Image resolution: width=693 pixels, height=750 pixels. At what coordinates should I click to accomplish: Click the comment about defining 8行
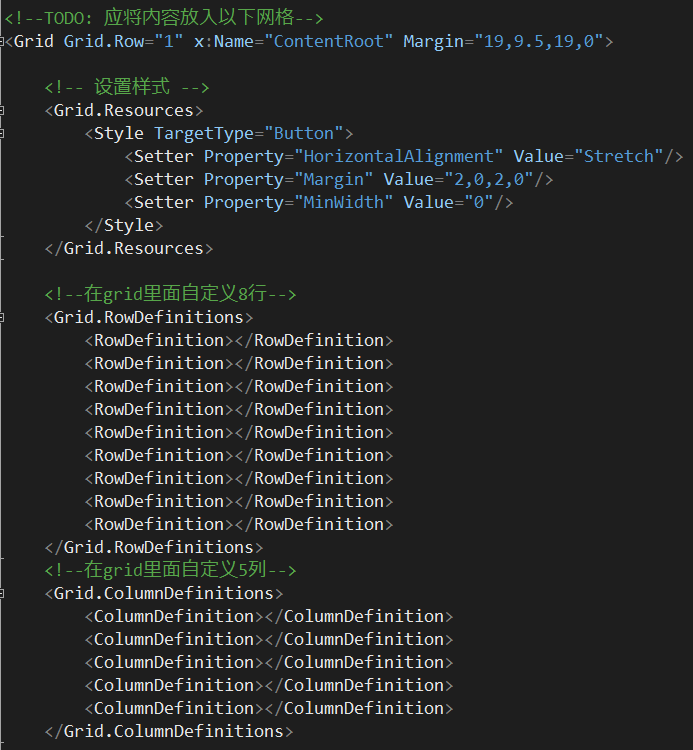(x=170, y=294)
